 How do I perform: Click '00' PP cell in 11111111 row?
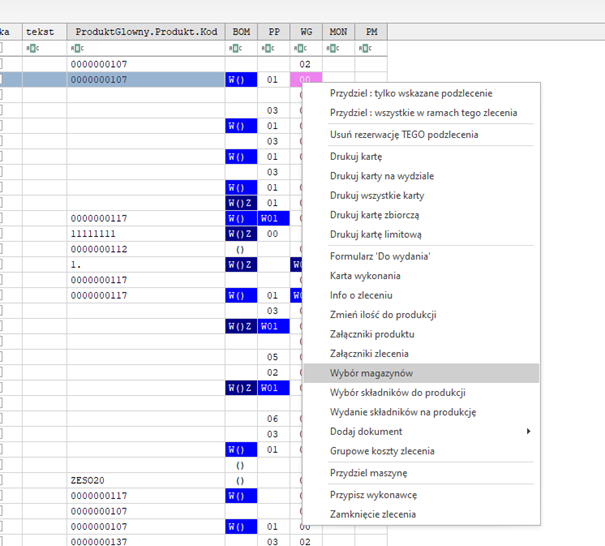click(274, 234)
